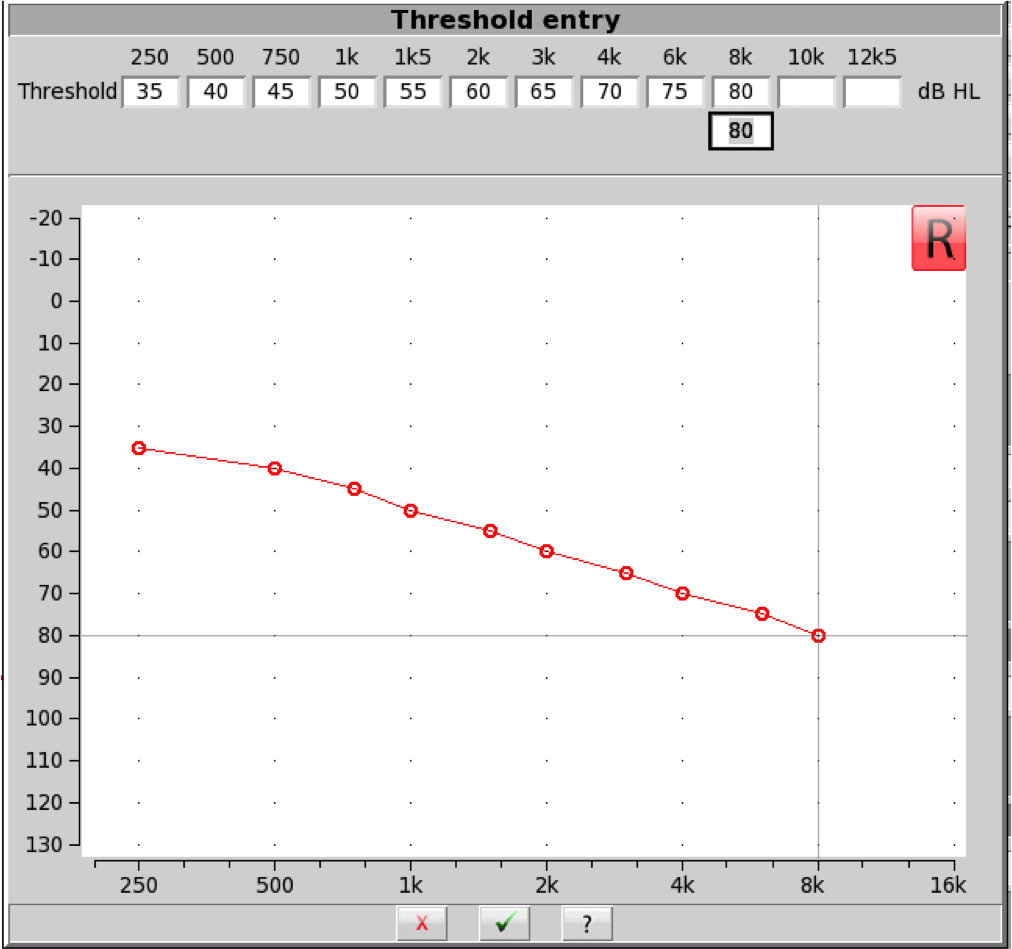Click the active edit box below 8k

pos(741,131)
